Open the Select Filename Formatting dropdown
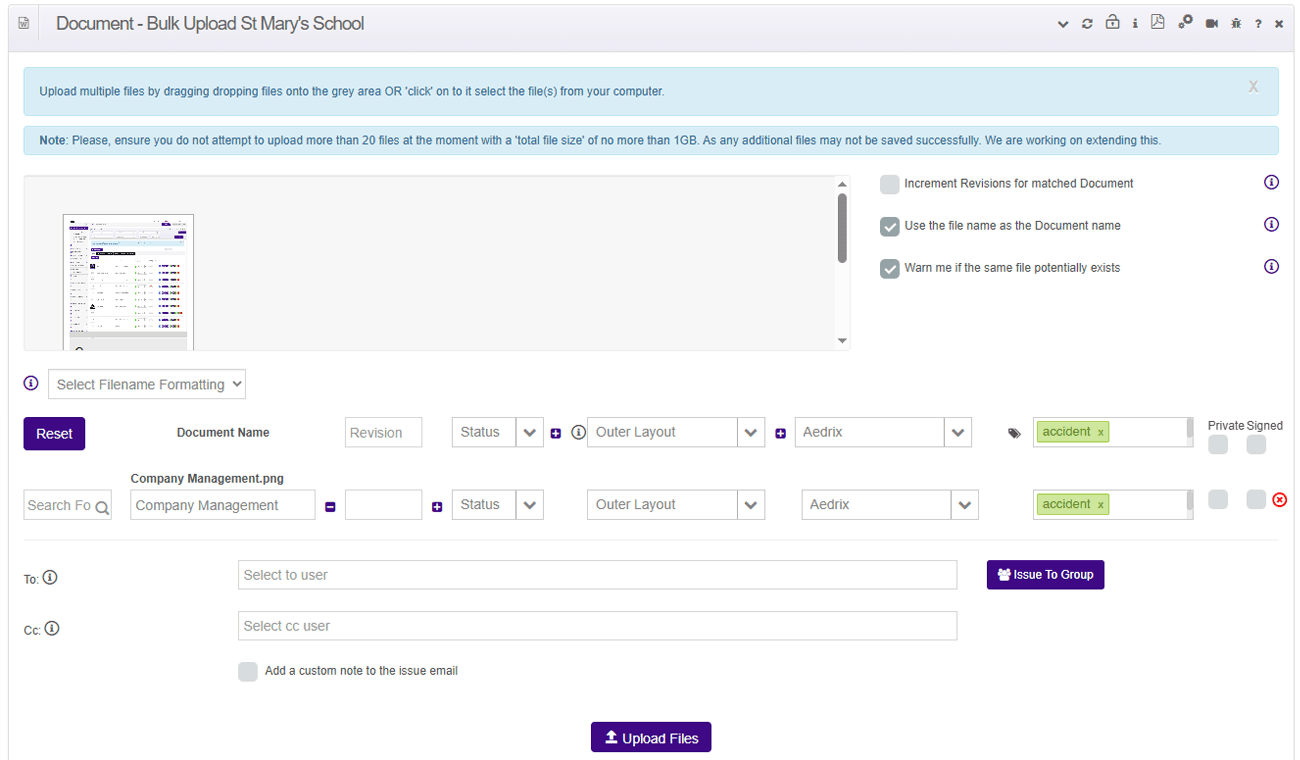Image resolution: width=1300 pixels, height=760 pixels. [146, 384]
